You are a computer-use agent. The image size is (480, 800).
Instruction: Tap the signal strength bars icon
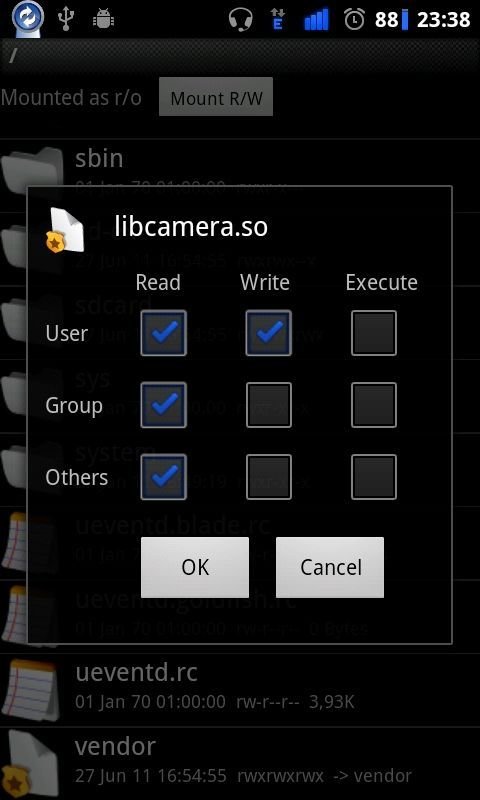[x=316, y=20]
